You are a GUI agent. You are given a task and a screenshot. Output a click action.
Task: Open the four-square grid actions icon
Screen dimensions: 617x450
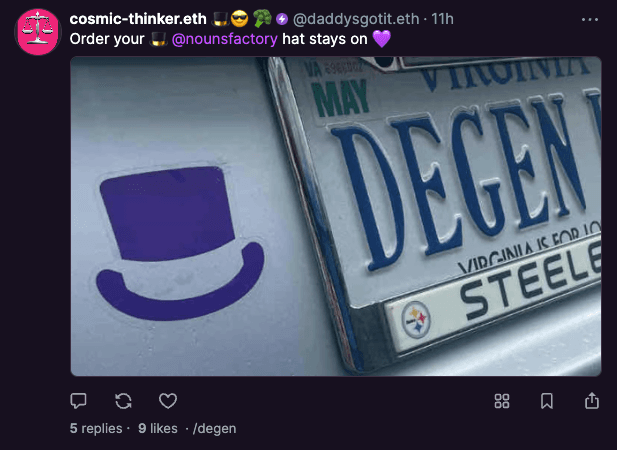pyautogui.click(x=502, y=400)
